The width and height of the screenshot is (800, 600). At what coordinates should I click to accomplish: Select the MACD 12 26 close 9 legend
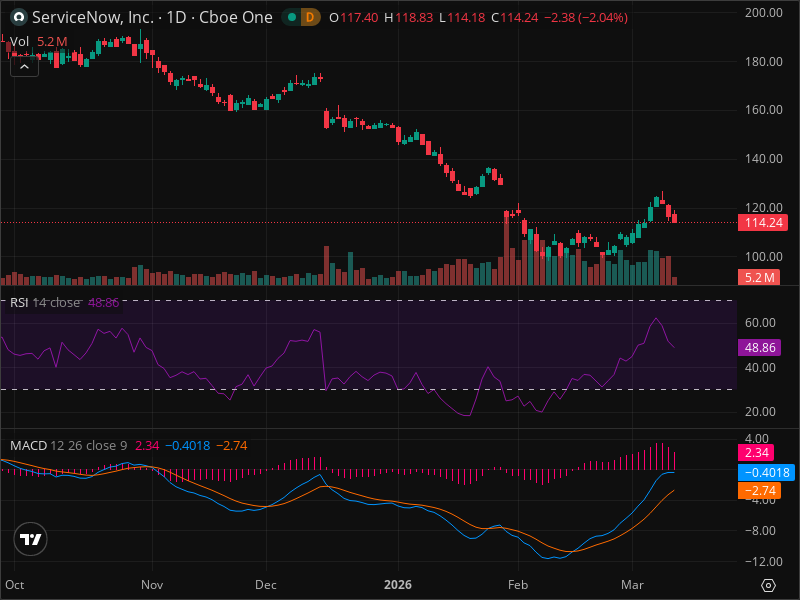[68, 445]
